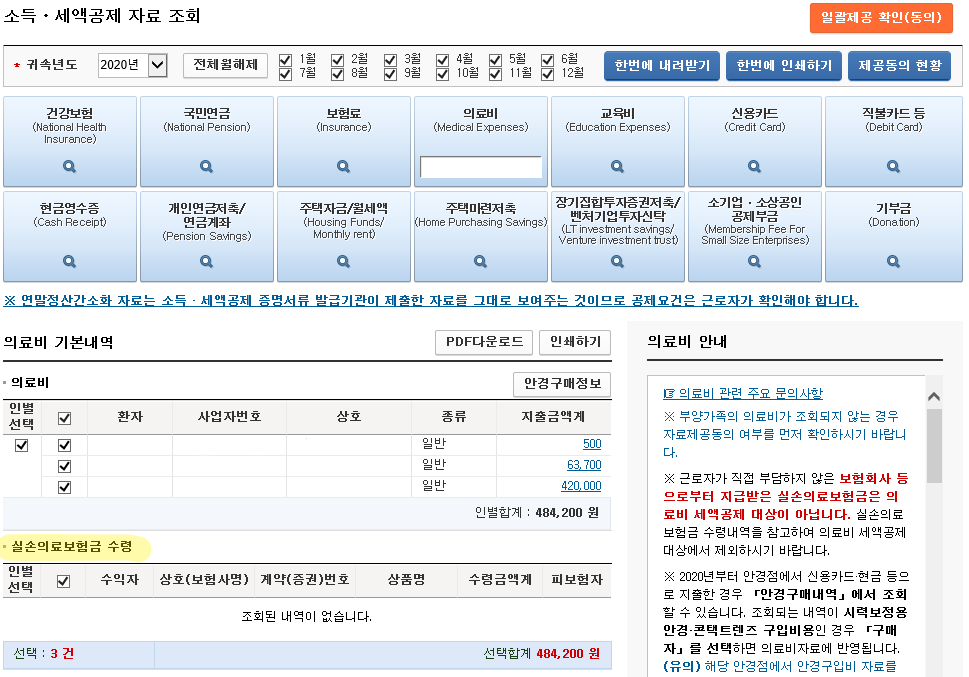Click the 인쇄하기 button

pyautogui.click(x=575, y=342)
